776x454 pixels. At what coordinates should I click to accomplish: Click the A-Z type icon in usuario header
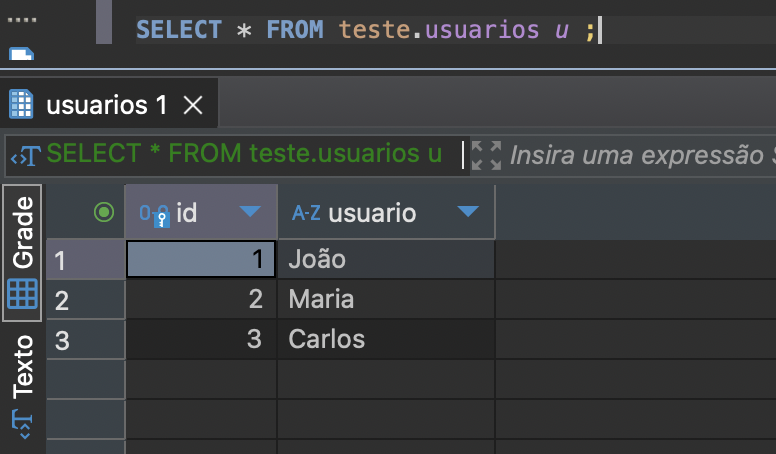(306, 213)
